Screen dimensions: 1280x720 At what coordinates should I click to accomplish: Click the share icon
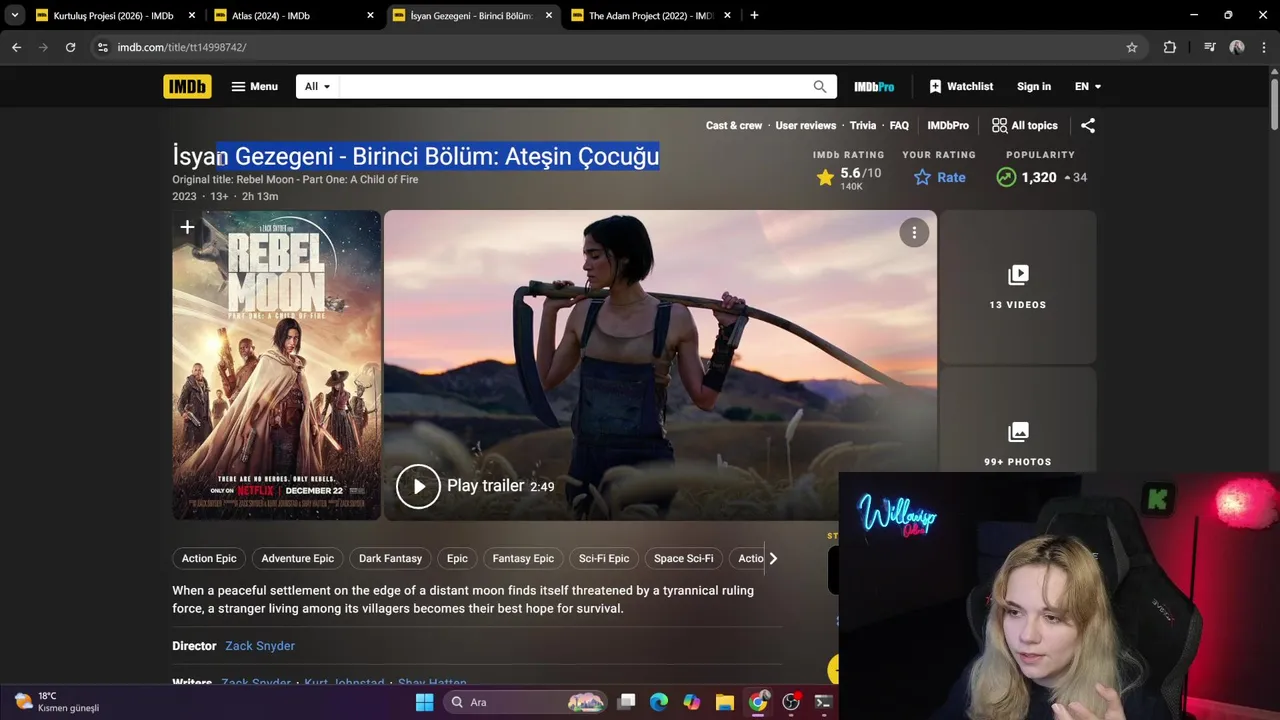click(1088, 126)
